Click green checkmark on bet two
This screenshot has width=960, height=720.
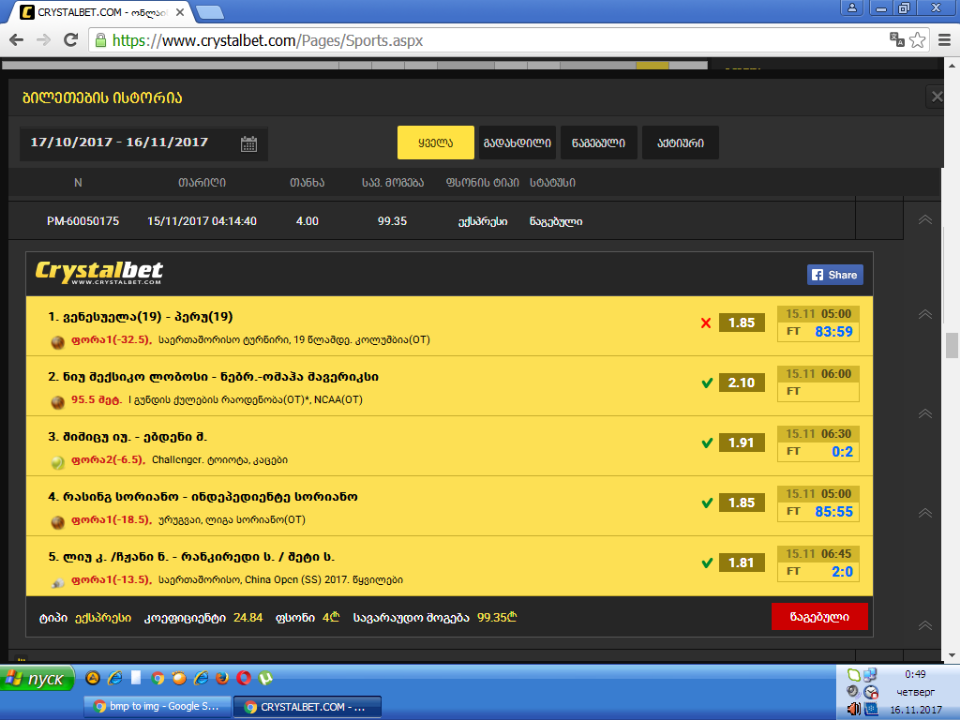707,383
